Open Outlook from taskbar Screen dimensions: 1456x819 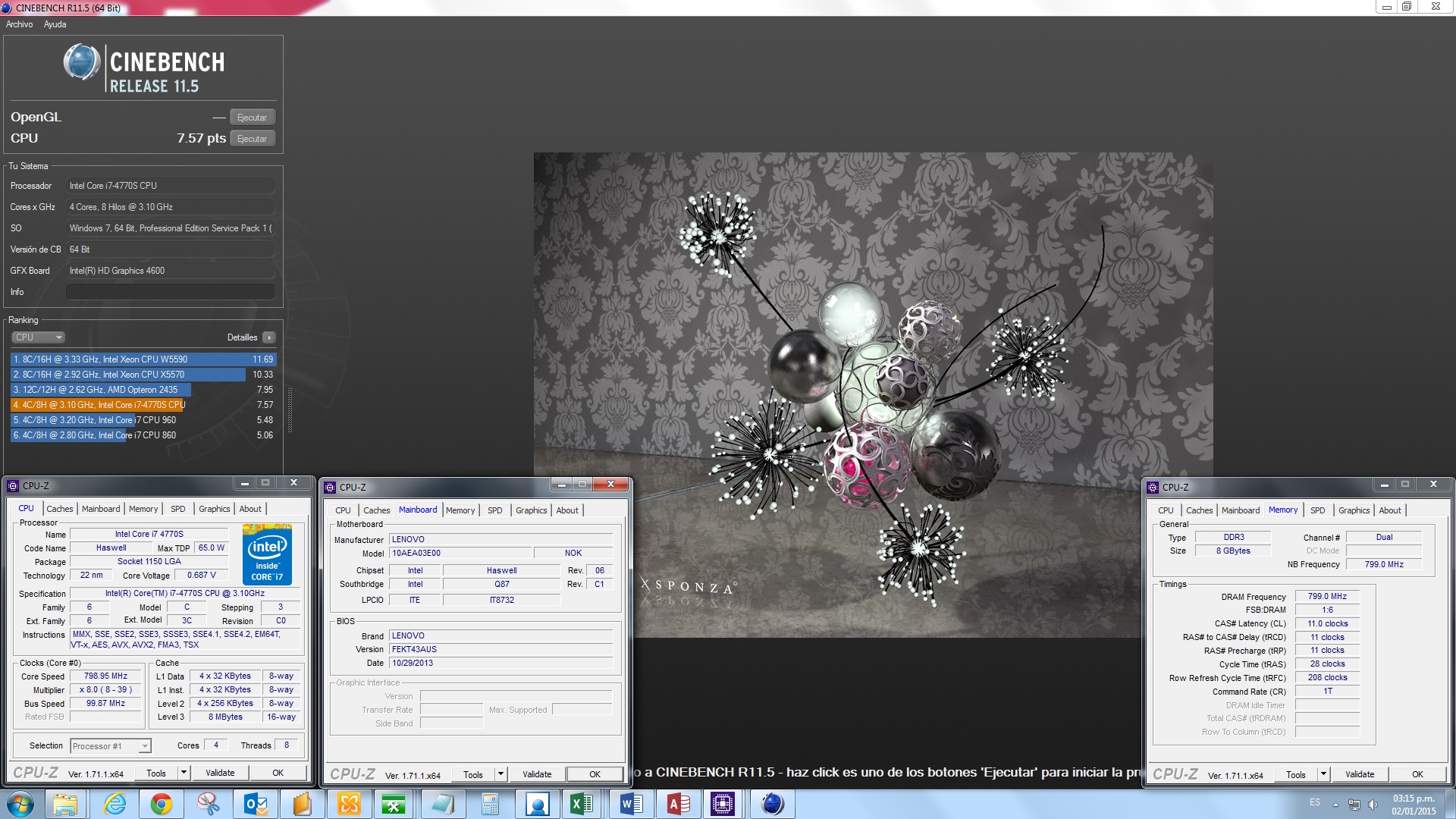pos(256,804)
